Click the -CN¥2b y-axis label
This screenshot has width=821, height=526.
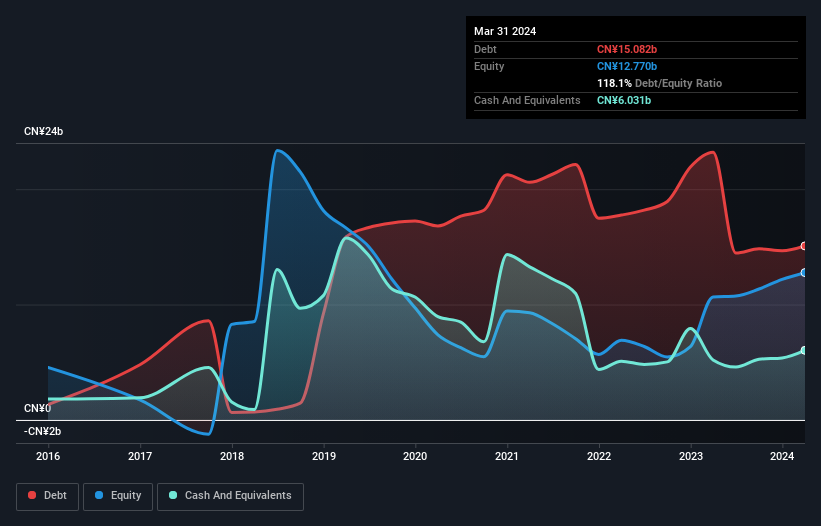42,431
